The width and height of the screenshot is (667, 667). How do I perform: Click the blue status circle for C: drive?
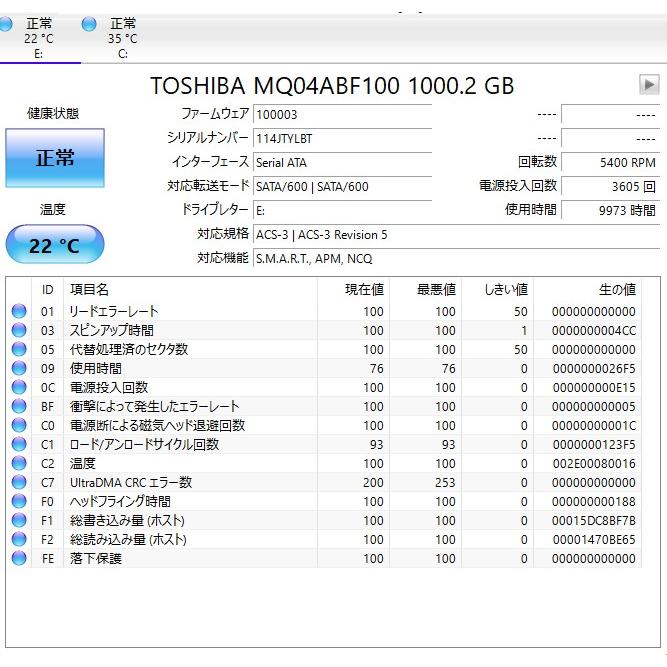tap(89, 24)
